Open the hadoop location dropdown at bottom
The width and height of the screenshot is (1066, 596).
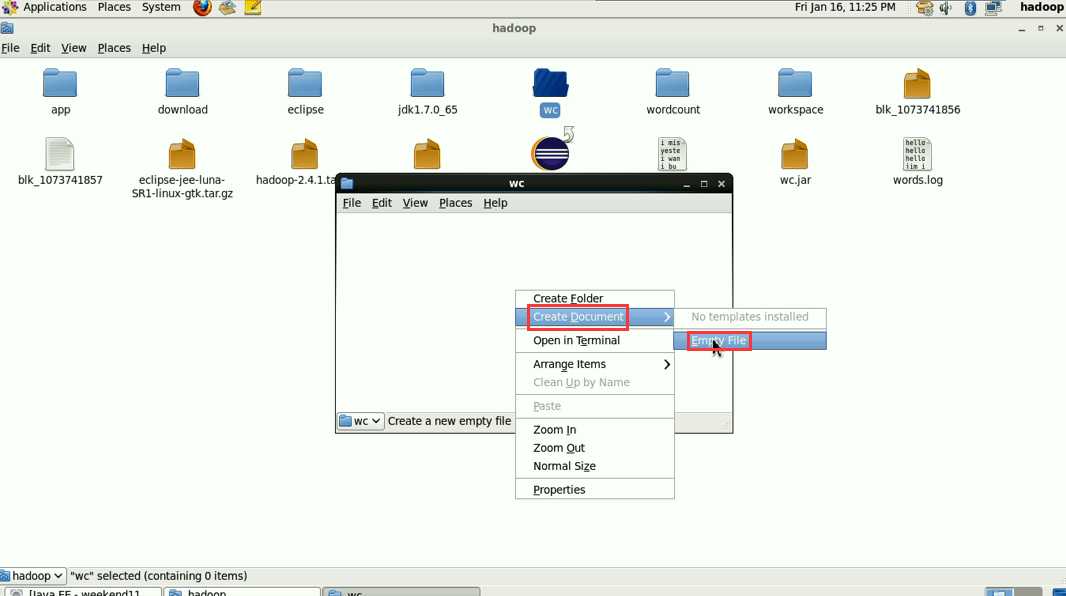pos(33,576)
